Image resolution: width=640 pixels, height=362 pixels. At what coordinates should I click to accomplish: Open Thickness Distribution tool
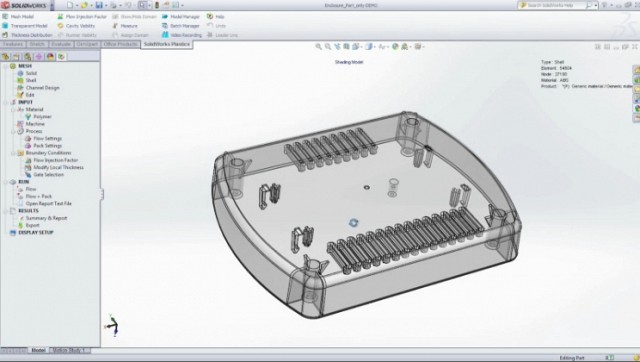[x=27, y=35]
